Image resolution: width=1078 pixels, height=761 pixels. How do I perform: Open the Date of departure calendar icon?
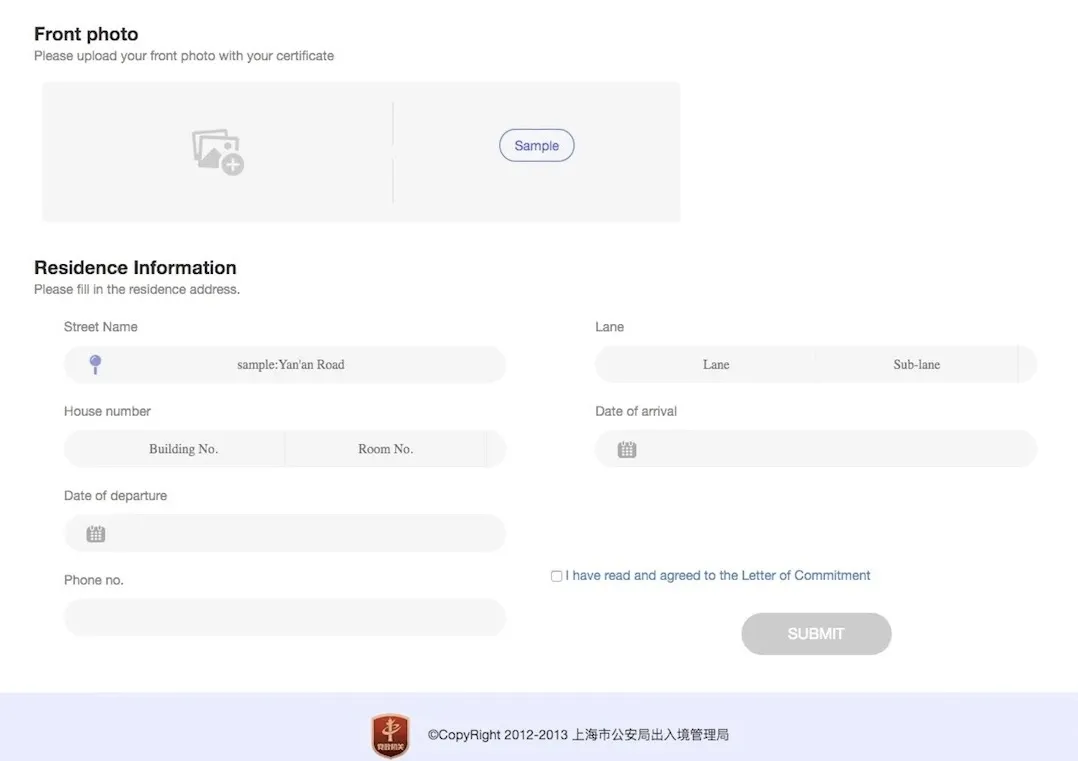point(96,534)
